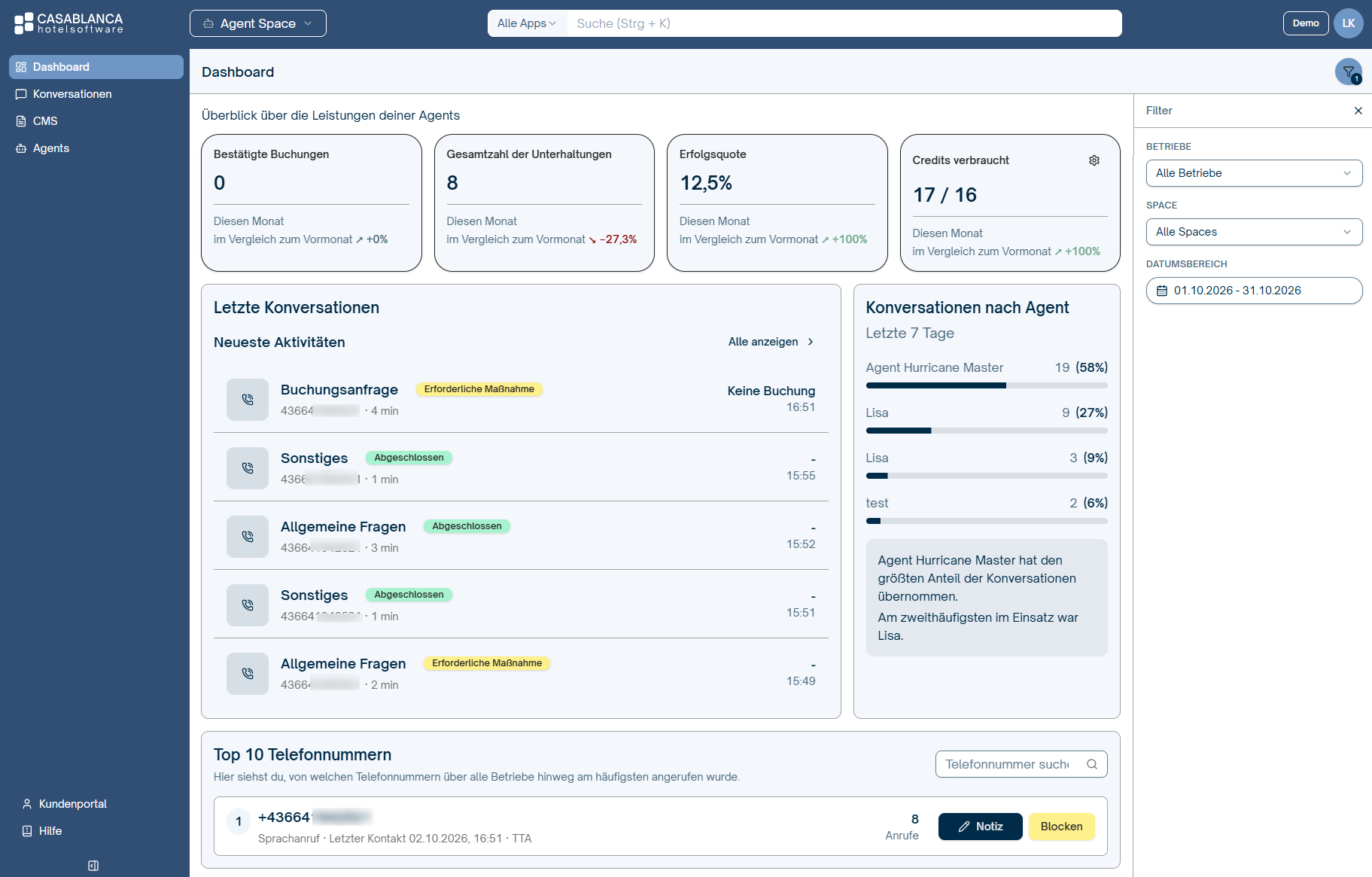The height and width of the screenshot is (877, 1372).
Task: Open CMS in the sidebar
Action: (x=96, y=121)
